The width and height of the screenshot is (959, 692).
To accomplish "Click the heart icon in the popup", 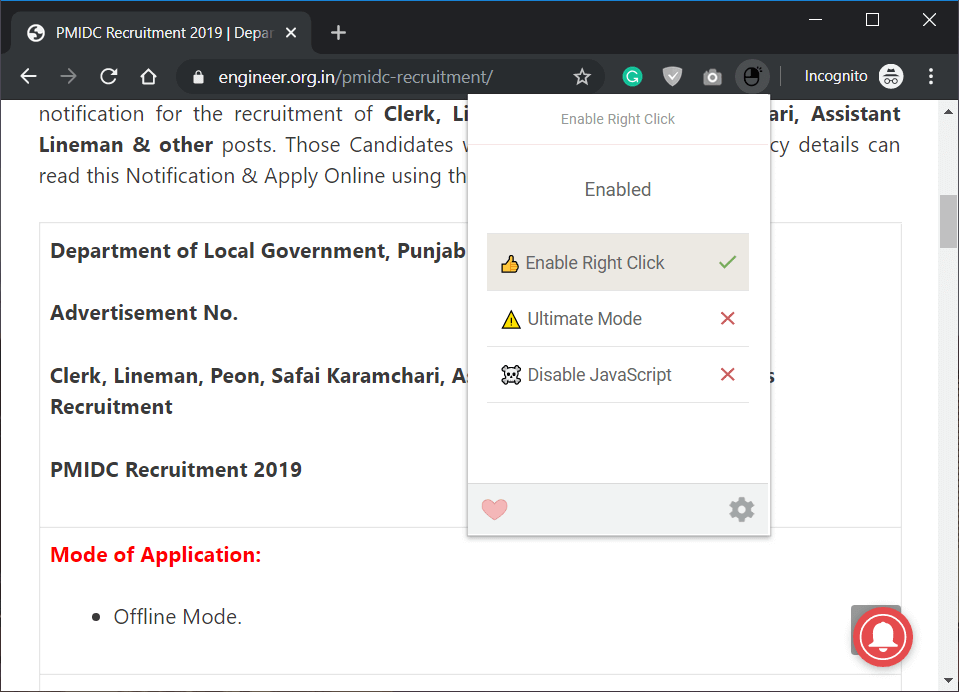I will (494, 509).
